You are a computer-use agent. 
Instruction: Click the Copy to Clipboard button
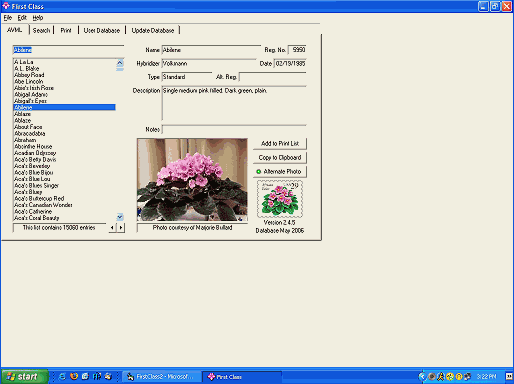point(280,157)
